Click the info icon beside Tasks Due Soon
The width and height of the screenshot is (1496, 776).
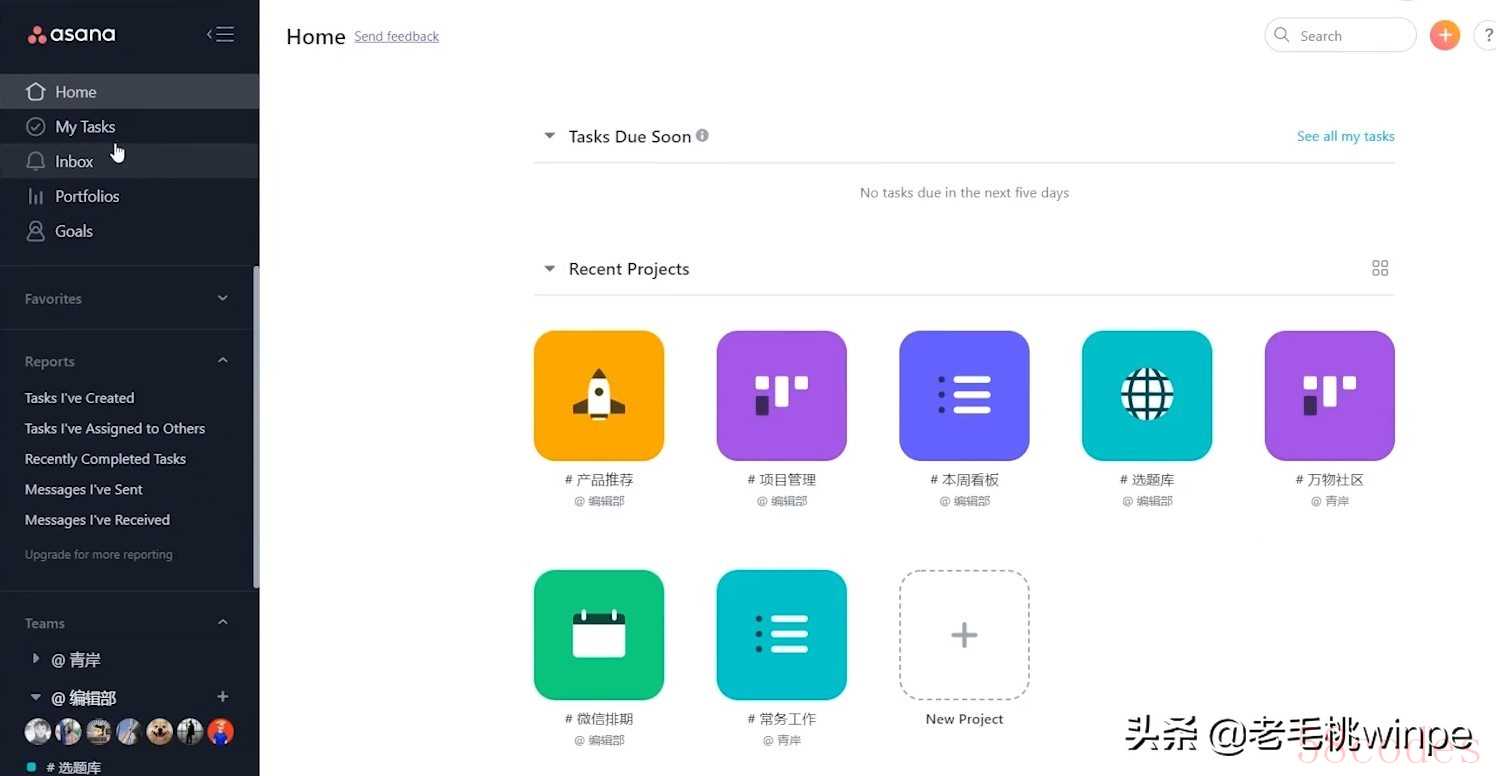click(703, 136)
